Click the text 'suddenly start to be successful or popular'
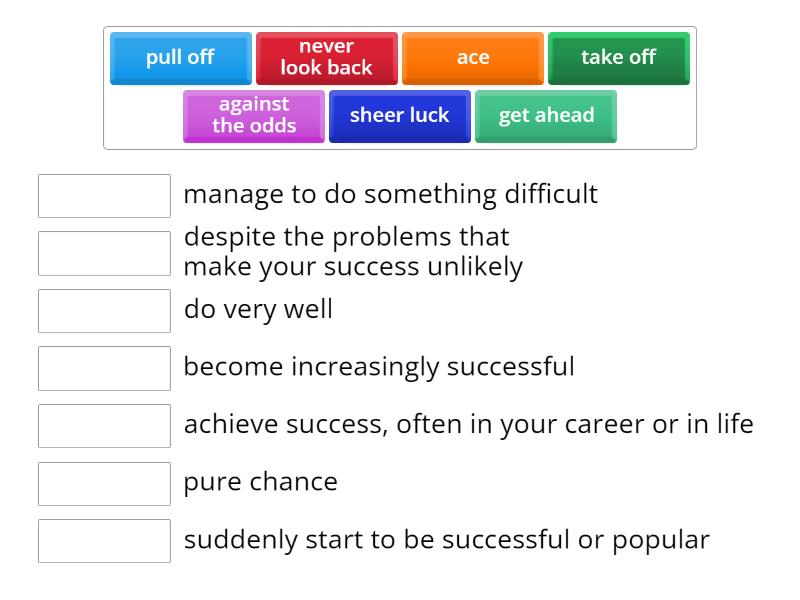 [447, 540]
